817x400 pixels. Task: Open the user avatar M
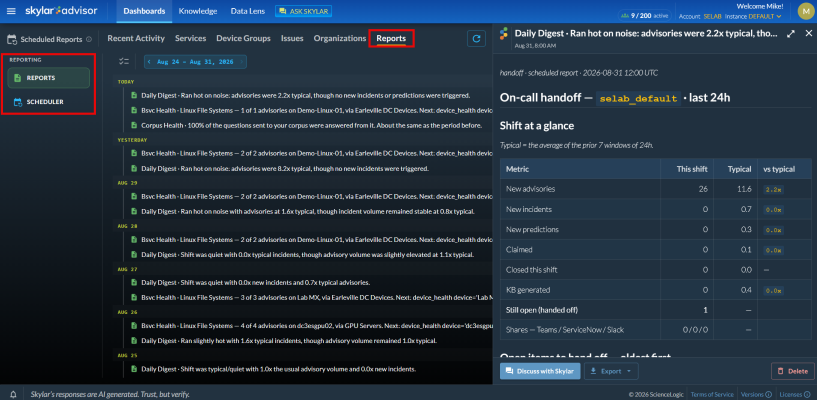pyautogui.click(x=807, y=11)
